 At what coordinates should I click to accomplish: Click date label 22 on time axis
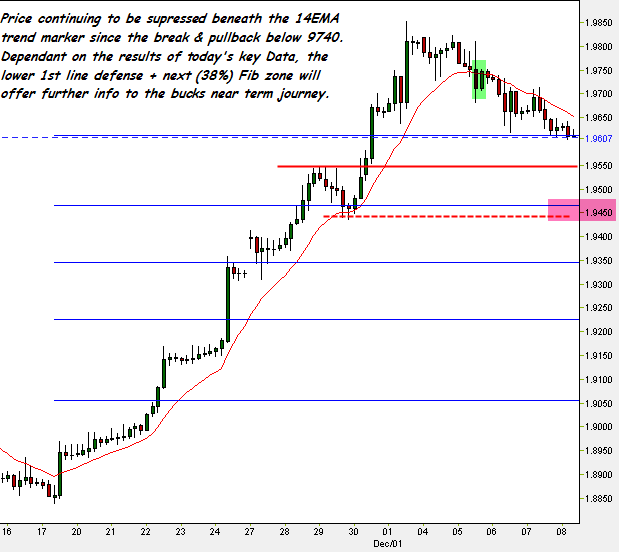click(x=145, y=532)
